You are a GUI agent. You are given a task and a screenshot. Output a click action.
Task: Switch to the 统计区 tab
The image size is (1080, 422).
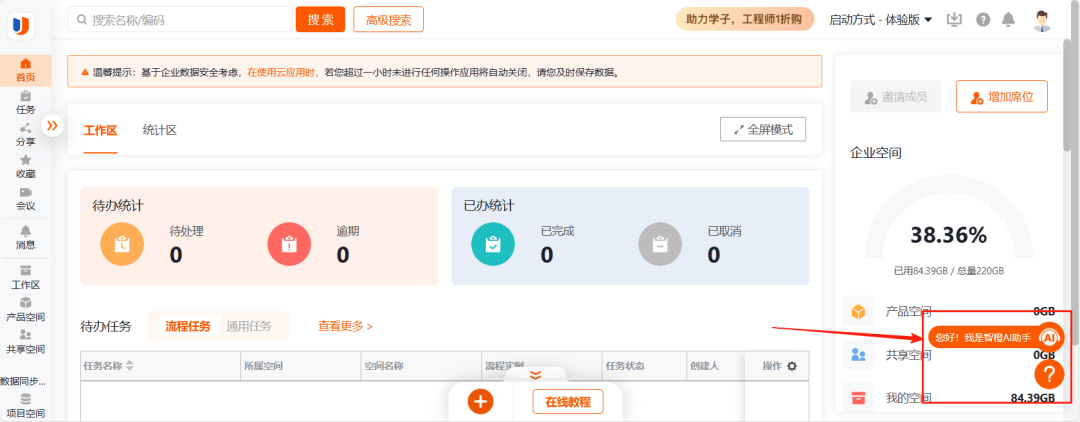[x=160, y=130]
